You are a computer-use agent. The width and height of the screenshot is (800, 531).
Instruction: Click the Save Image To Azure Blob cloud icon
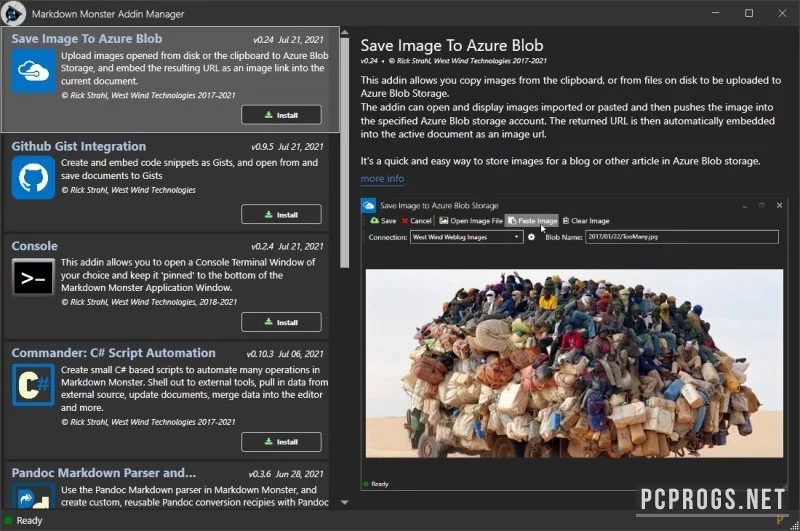click(33, 71)
